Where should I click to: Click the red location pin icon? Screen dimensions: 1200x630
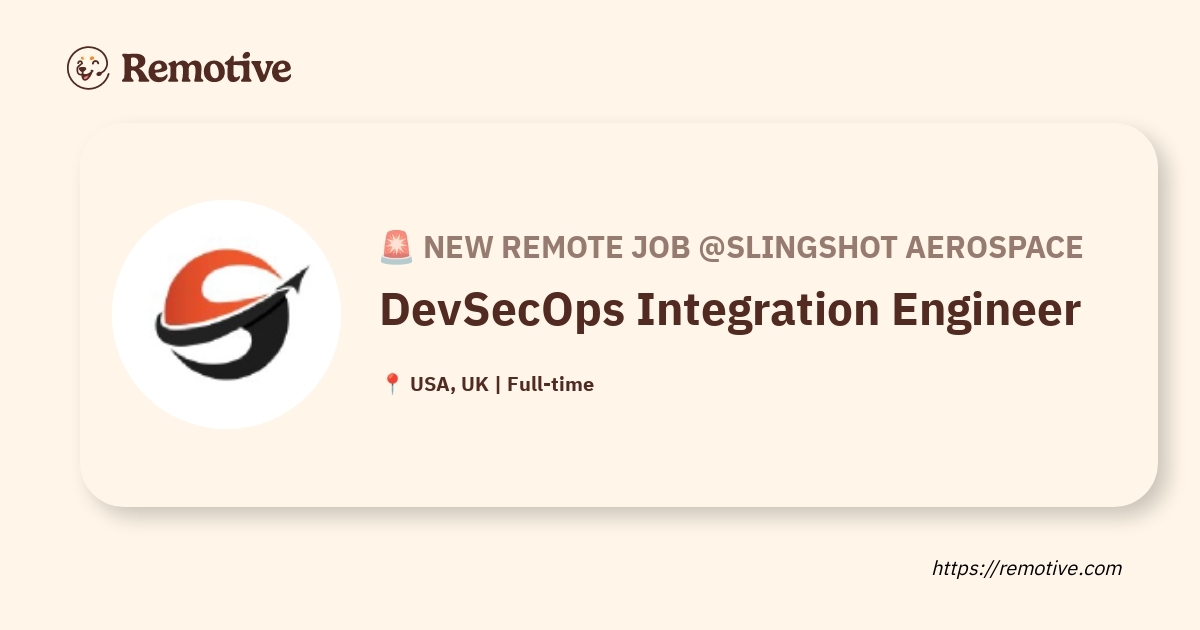point(392,384)
